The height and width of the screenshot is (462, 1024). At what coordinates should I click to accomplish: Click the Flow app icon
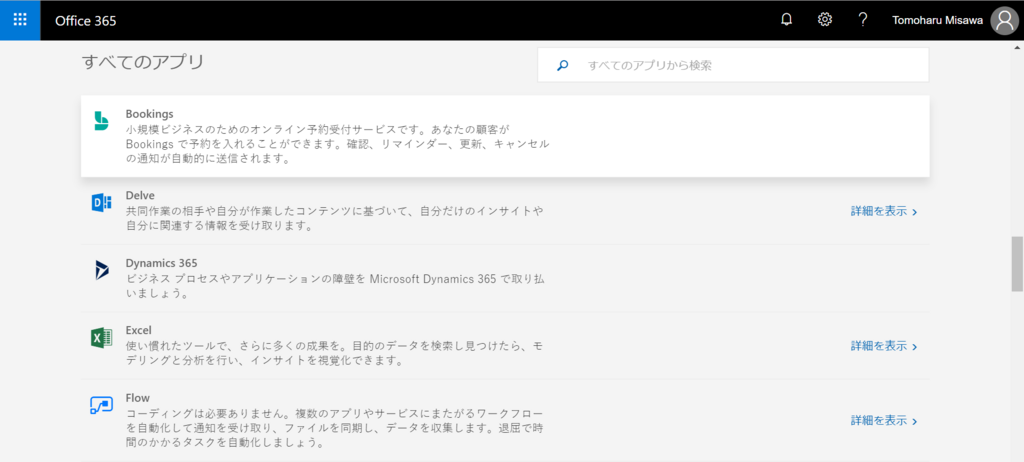(x=101, y=405)
